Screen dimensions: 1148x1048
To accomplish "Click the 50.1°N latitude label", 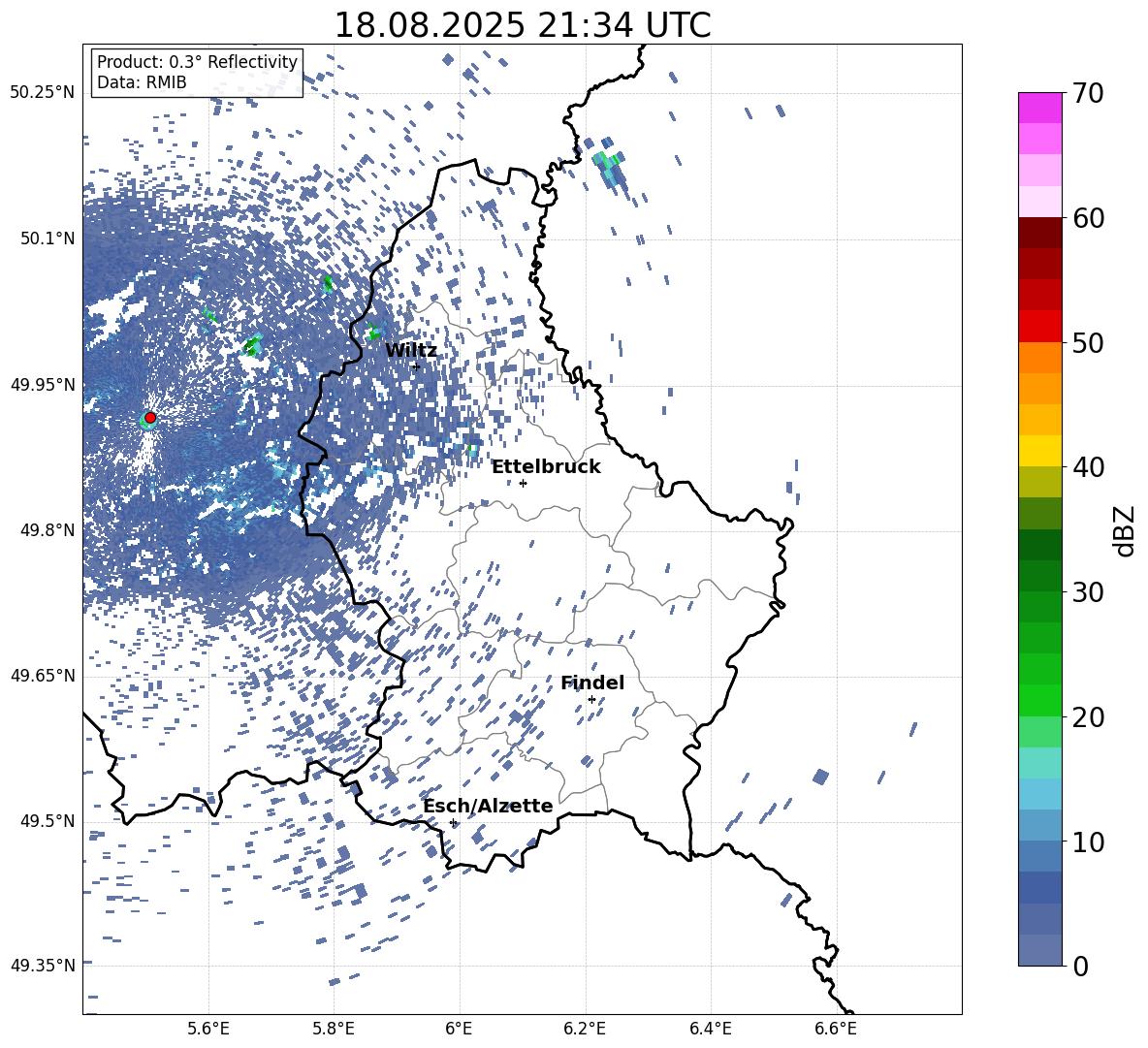I will pos(48,238).
